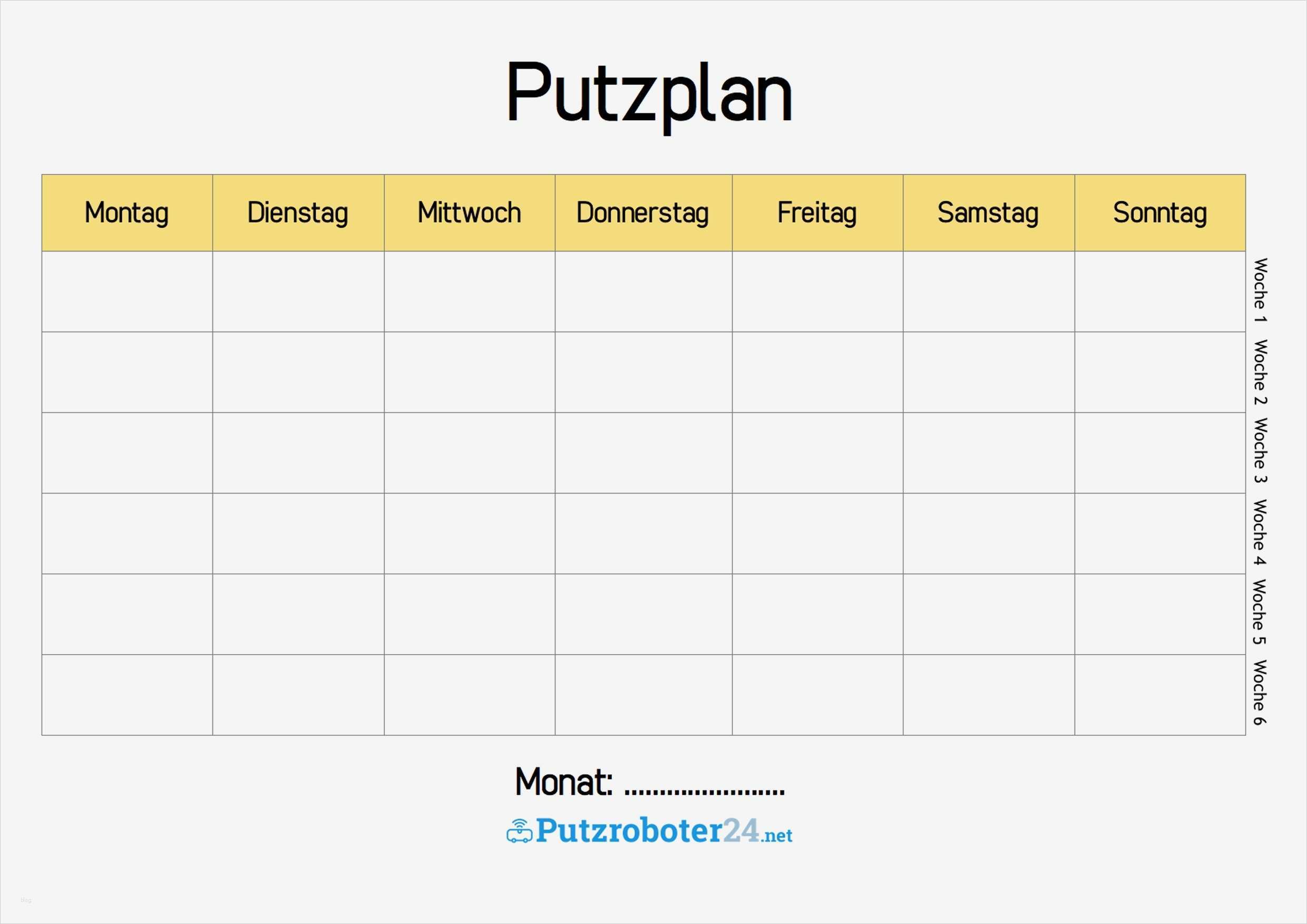The image size is (1307, 924).
Task: Select the Woche 6 row label
Action: 1260,693
